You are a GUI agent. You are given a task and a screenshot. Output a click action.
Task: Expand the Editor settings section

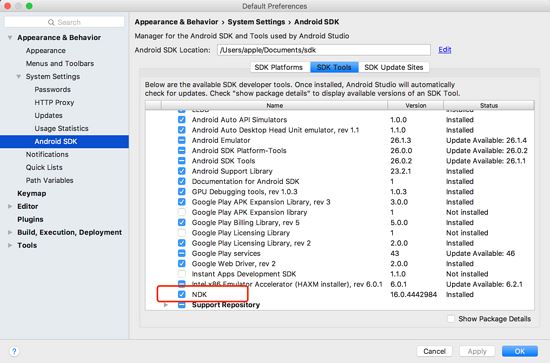(x=10, y=206)
